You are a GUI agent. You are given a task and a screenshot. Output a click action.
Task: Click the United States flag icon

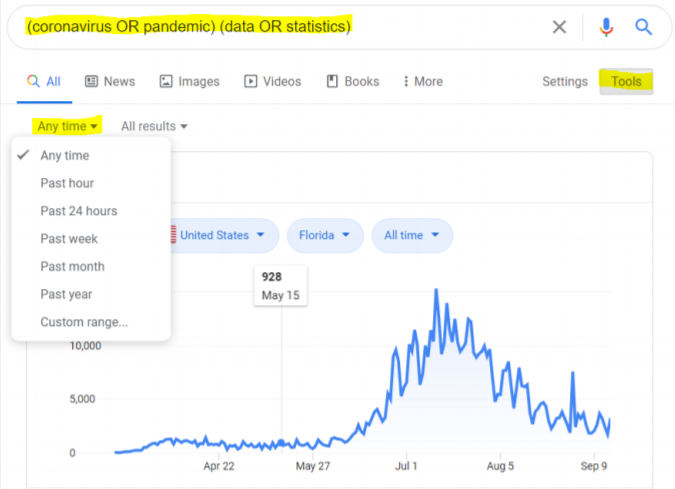point(173,235)
